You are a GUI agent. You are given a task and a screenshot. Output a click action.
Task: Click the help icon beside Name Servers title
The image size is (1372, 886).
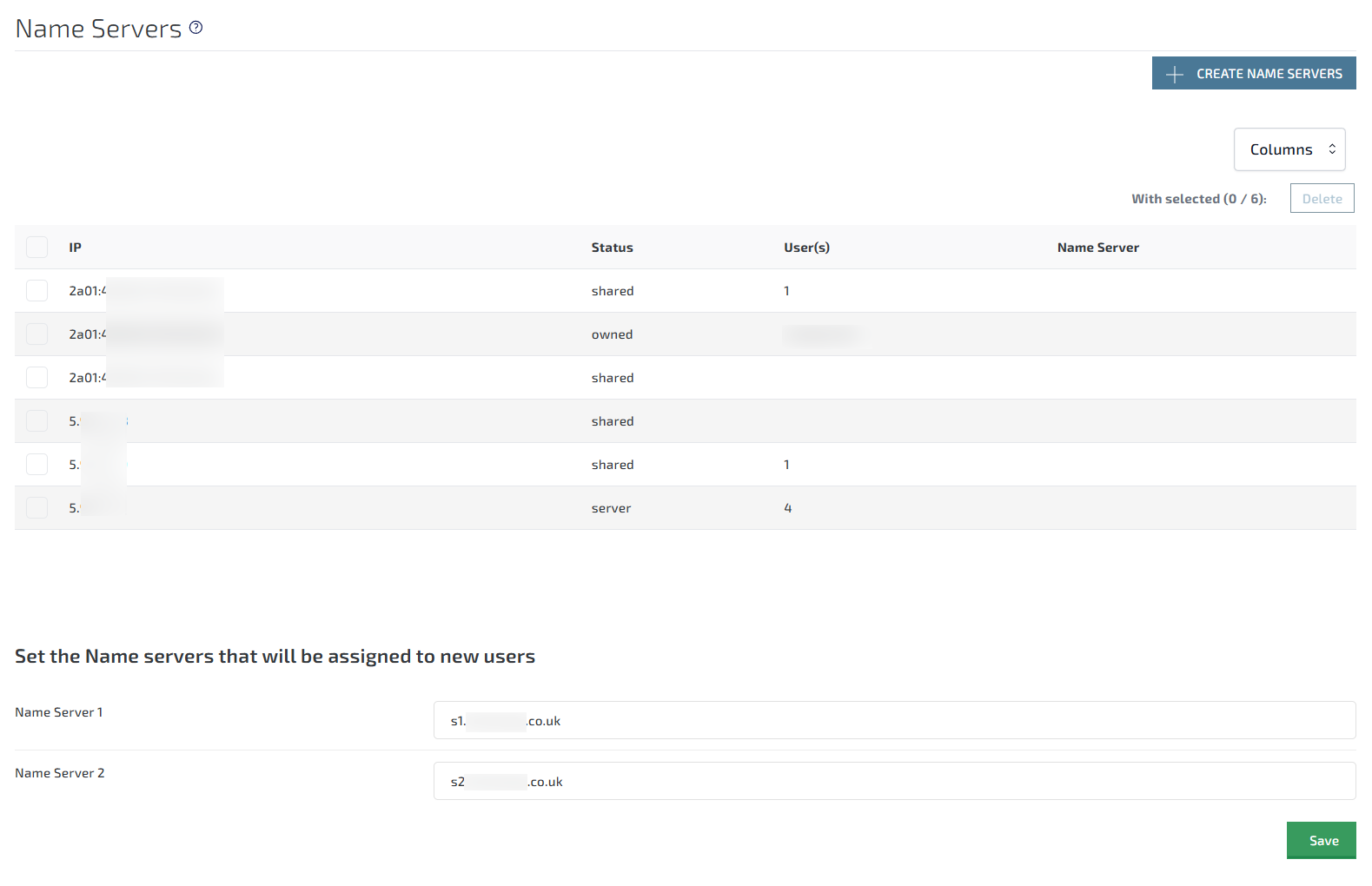196,28
